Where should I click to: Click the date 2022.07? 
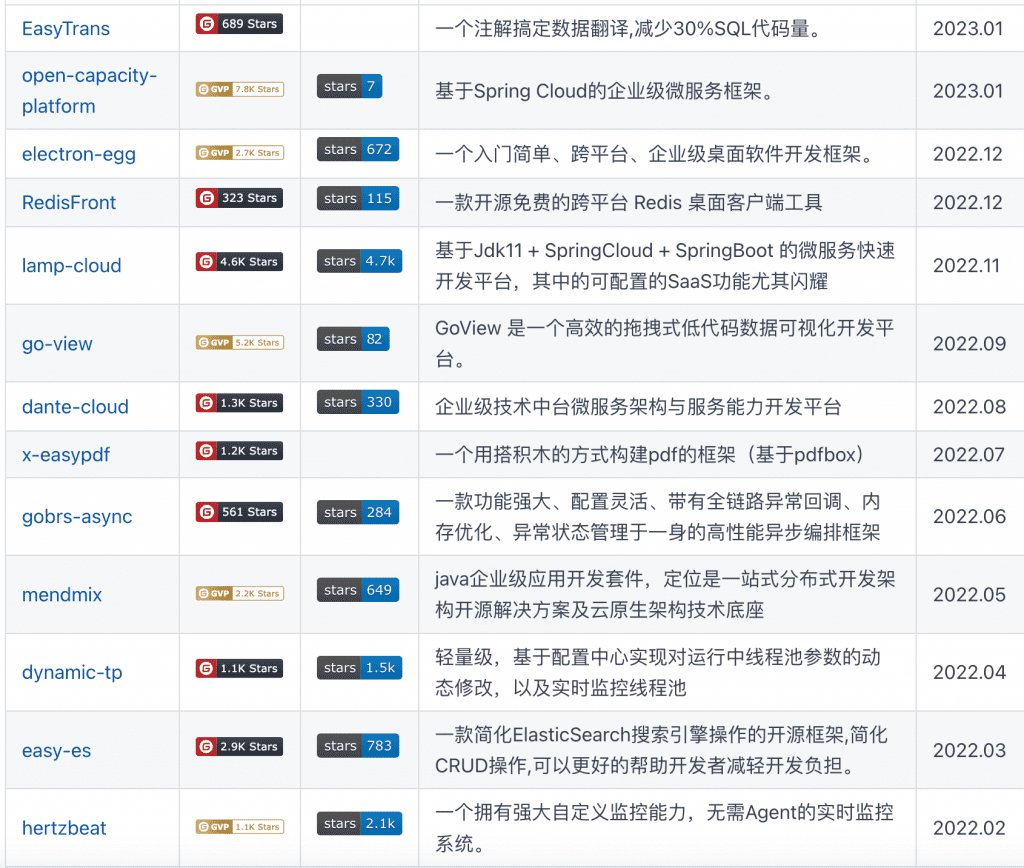(969, 455)
